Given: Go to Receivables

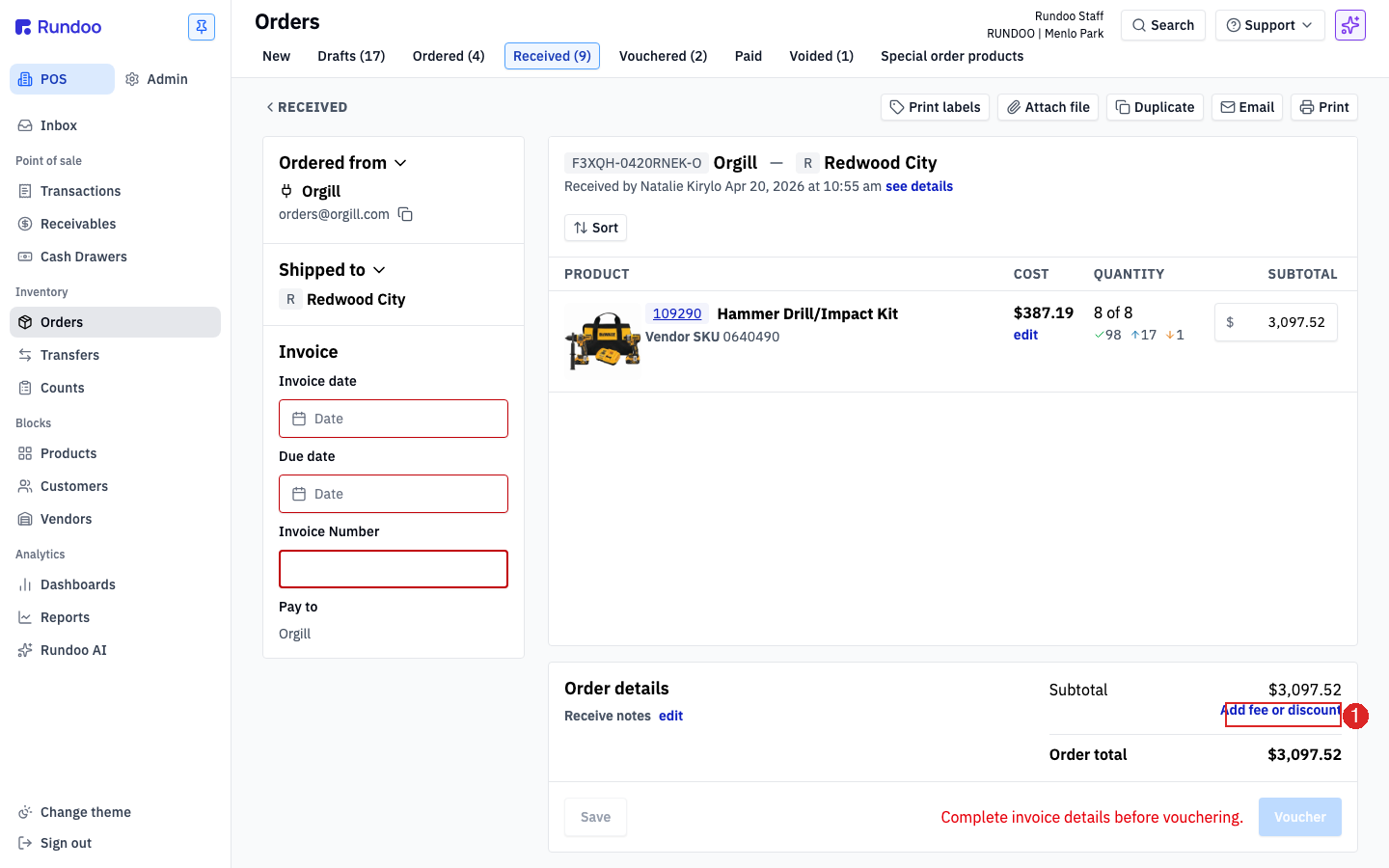Looking at the screenshot, I should [x=115, y=224].
